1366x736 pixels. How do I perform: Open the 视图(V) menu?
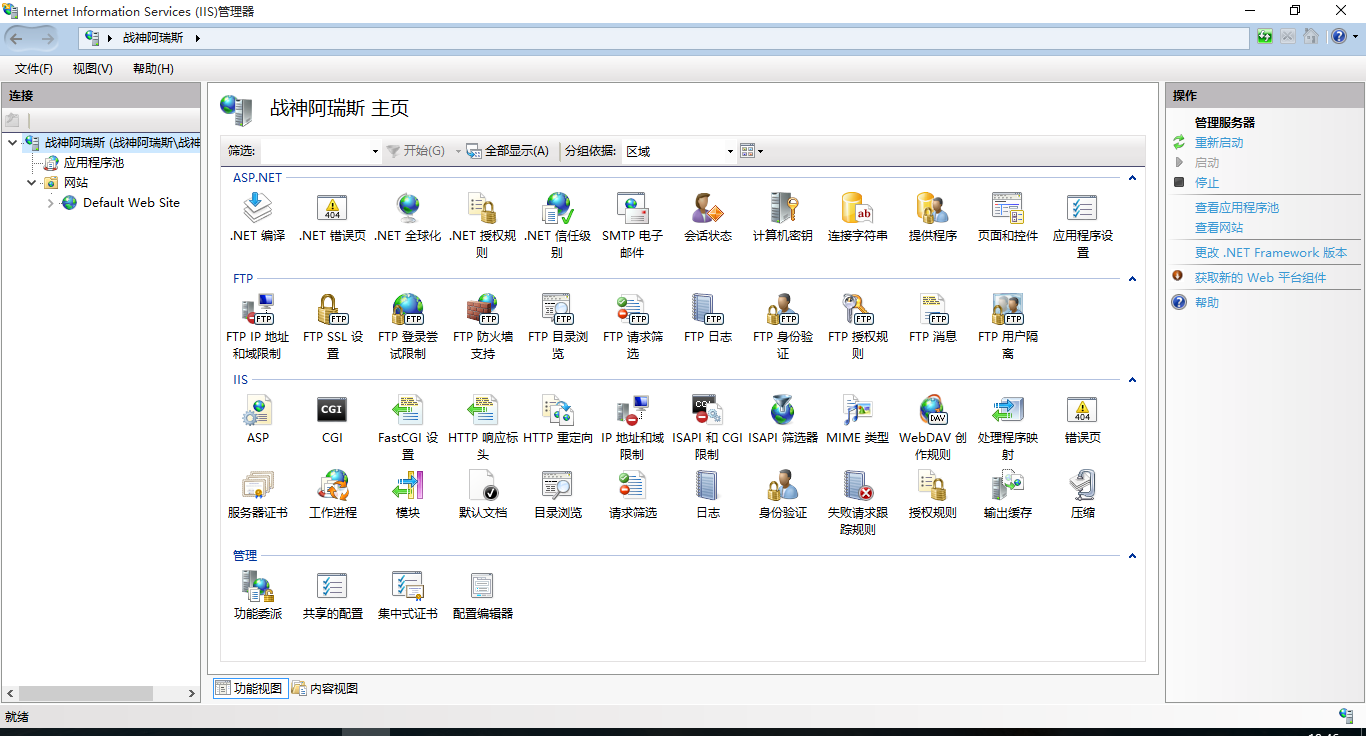point(93,69)
